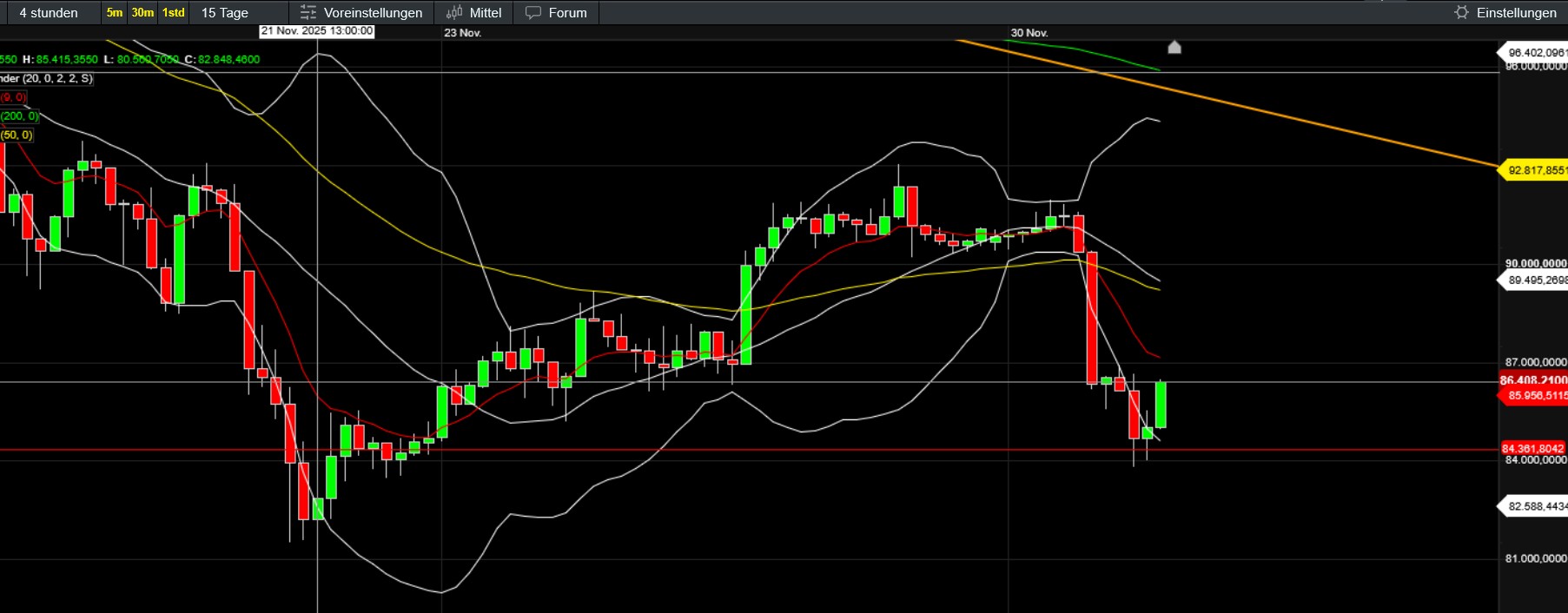Open the Mittel menu item
The height and width of the screenshot is (613, 1568).
pyautogui.click(x=485, y=12)
